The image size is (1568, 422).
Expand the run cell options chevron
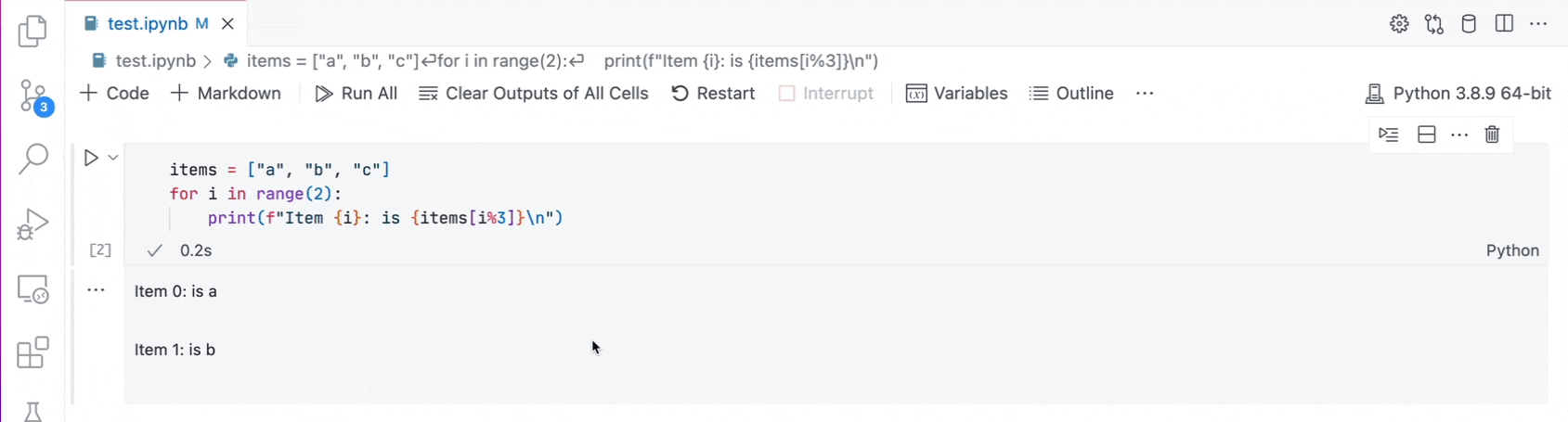113,158
